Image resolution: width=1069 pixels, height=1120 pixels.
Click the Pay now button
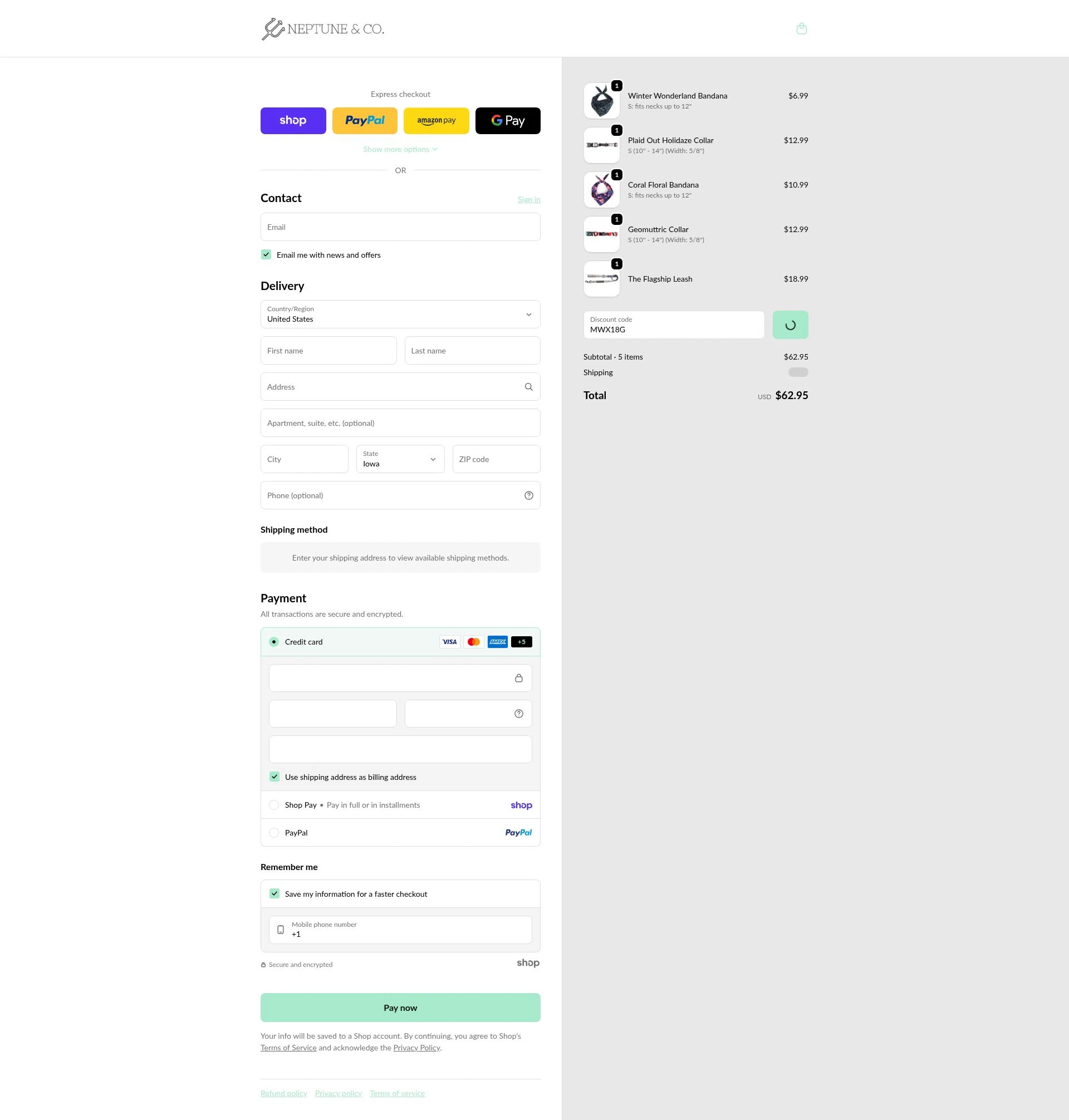click(399, 1007)
